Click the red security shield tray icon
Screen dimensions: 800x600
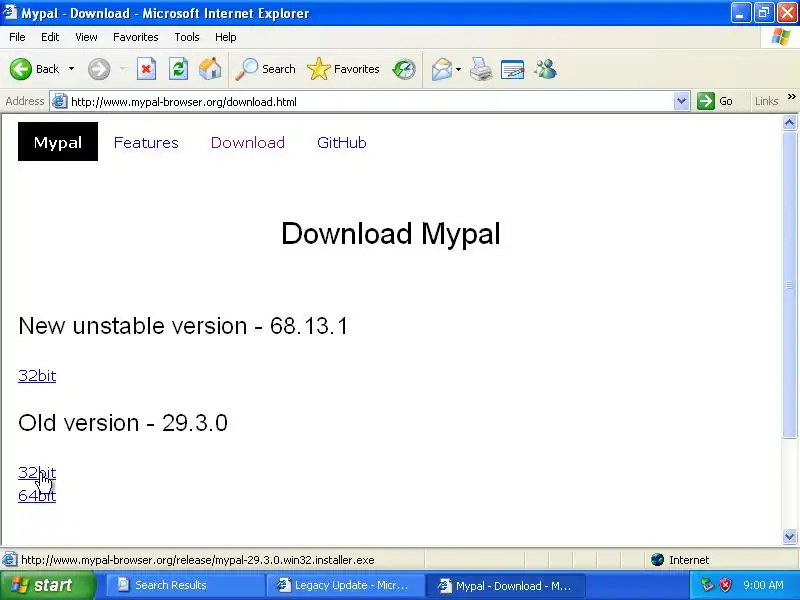tap(725, 585)
